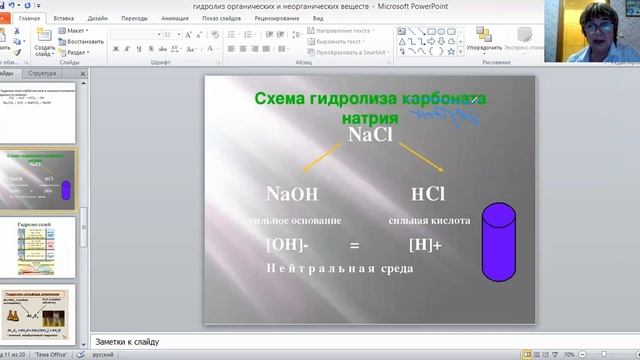This screenshot has width=640, height=360.
Task: Click Increase Font Size icon
Action: tap(188, 35)
